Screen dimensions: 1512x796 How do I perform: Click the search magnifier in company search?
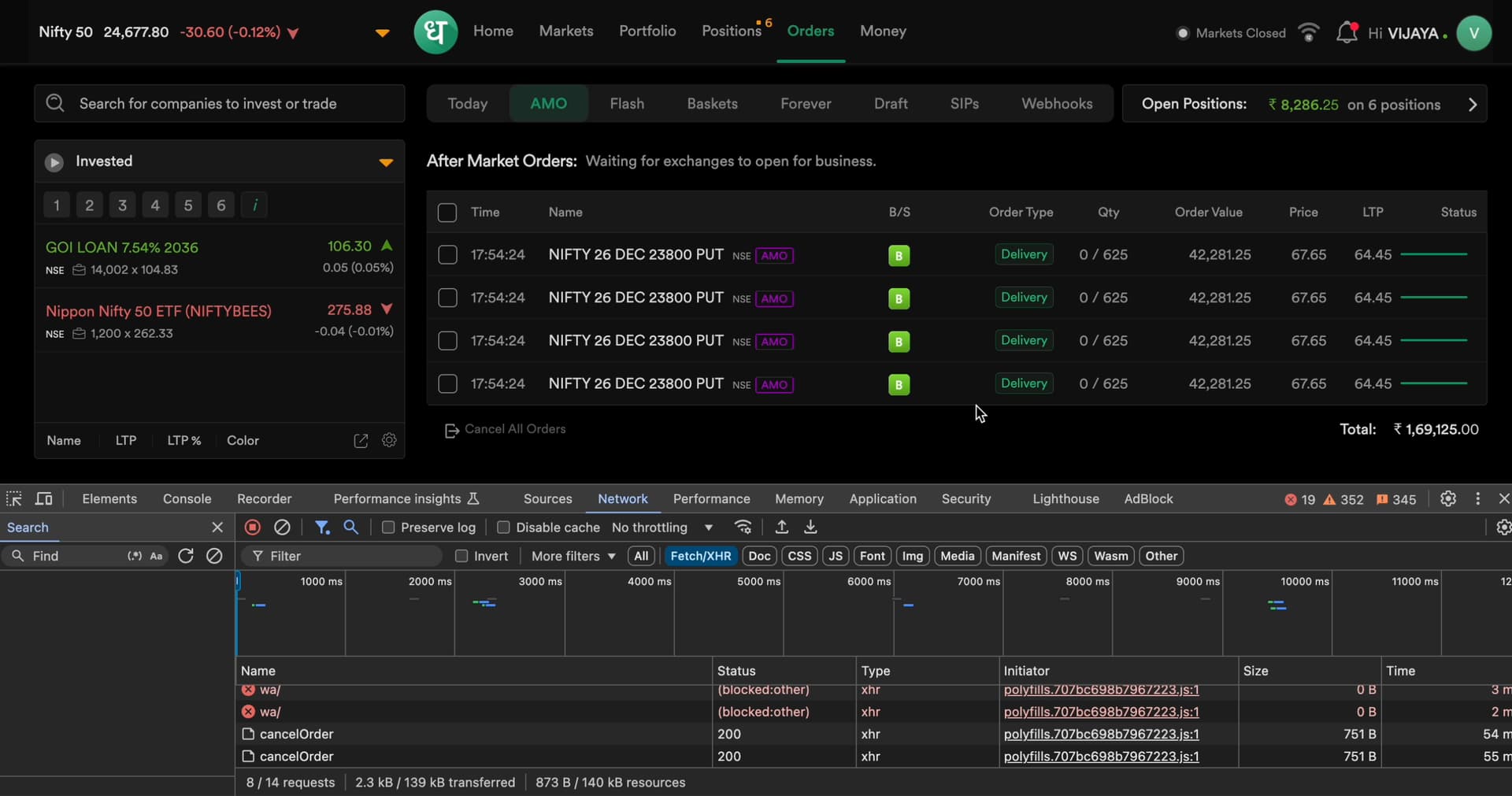tap(55, 103)
